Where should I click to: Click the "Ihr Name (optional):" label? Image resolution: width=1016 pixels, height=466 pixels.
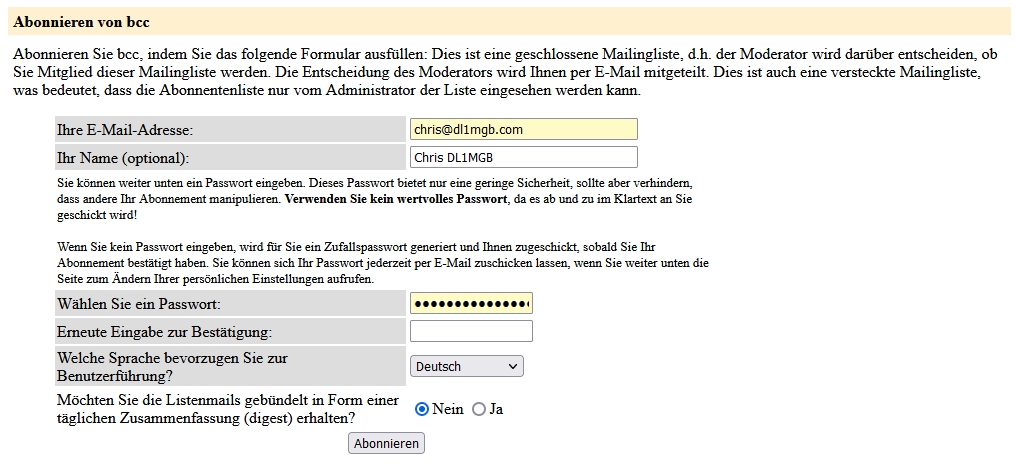[123, 158]
